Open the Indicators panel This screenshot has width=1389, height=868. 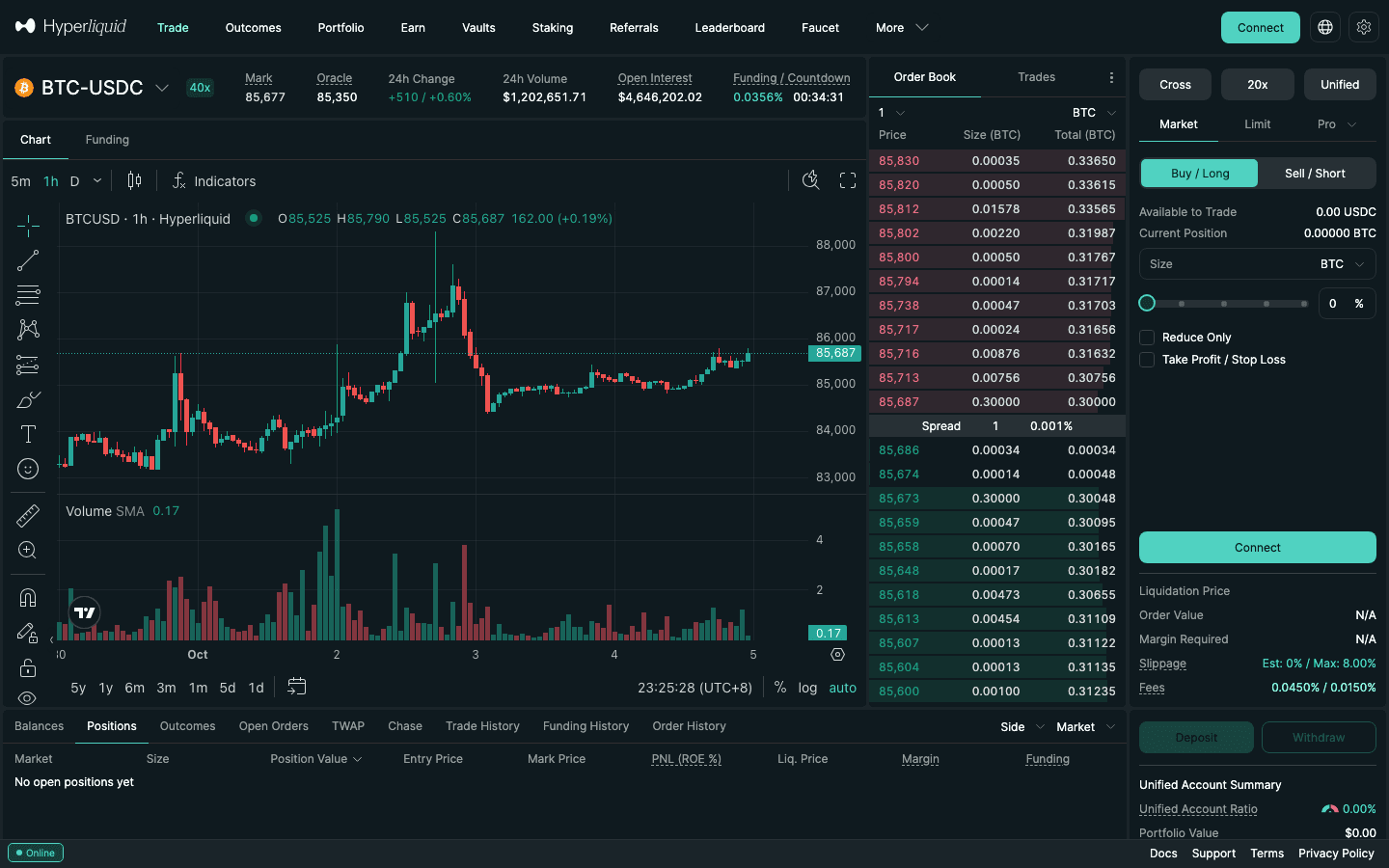coord(214,180)
